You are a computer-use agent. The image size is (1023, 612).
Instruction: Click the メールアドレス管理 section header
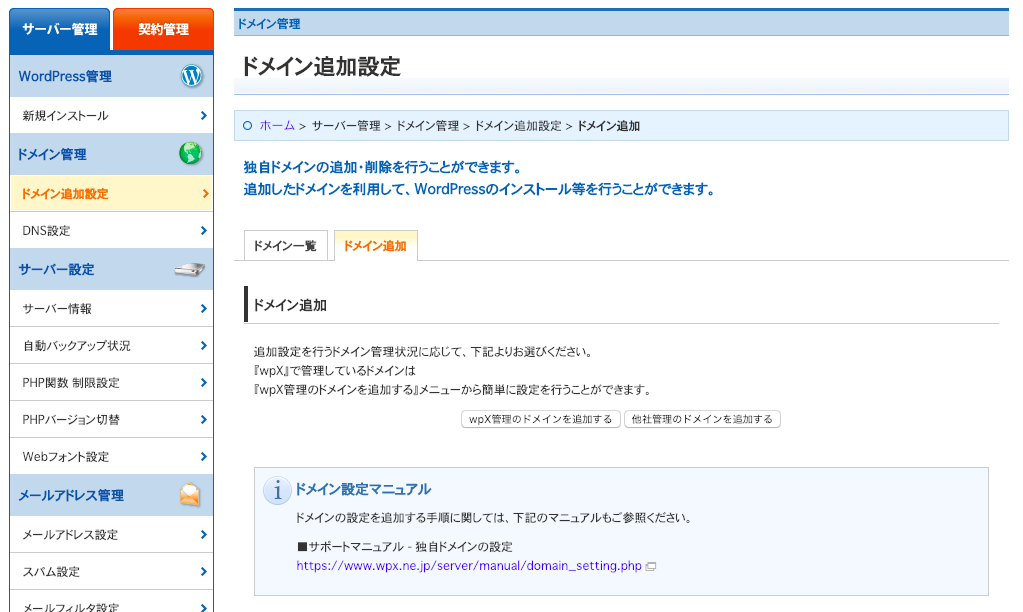[112, 495]
